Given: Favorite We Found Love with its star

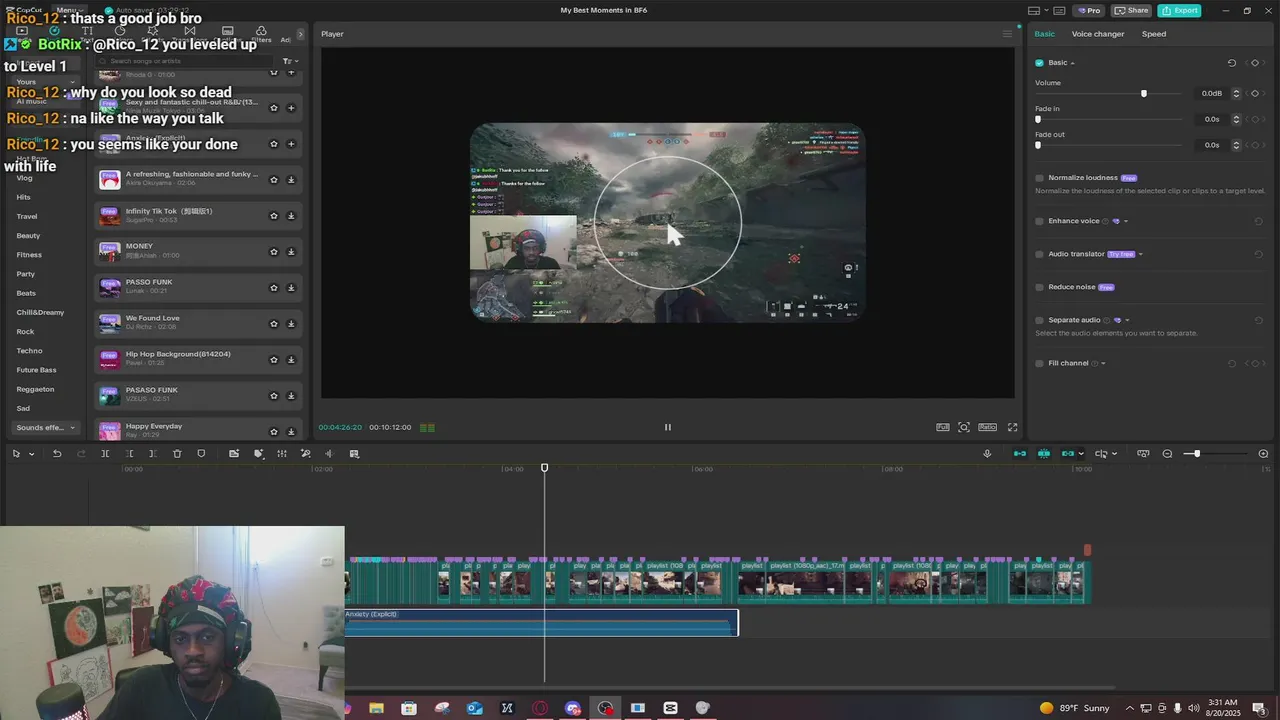Looking at the screenshot, I should (x=274, y=324).
